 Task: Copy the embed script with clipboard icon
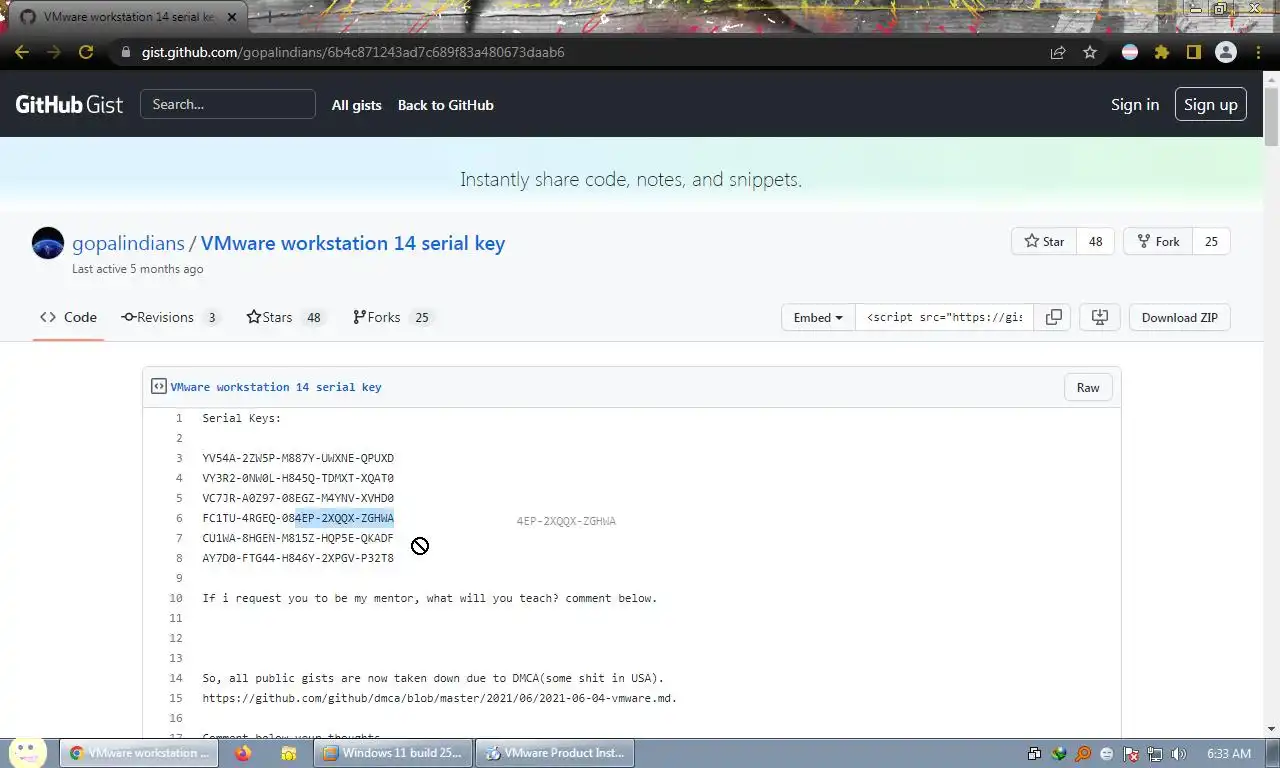(1054, 317)
